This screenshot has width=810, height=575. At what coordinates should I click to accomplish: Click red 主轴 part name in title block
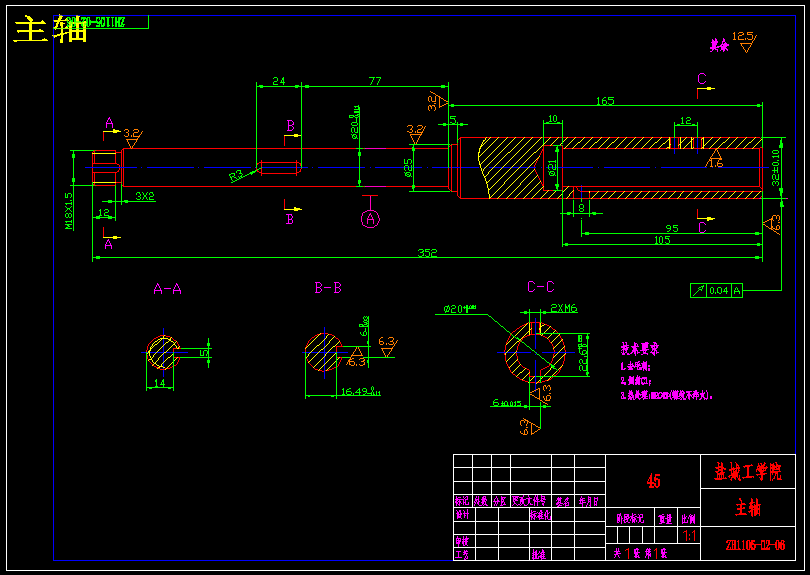point(747,508)
